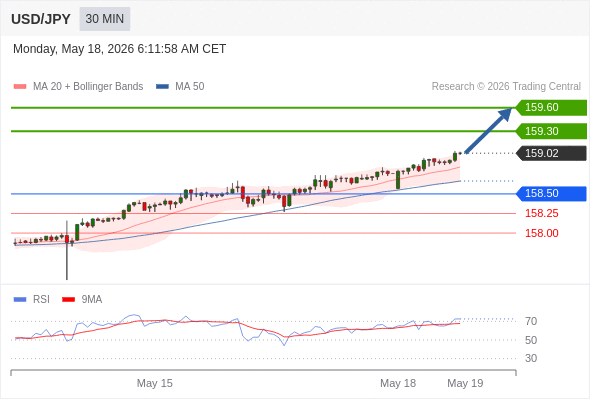Click the 159.02 current price tag
The height and width of the screenshot is (400, 590).
coord(551,154)
